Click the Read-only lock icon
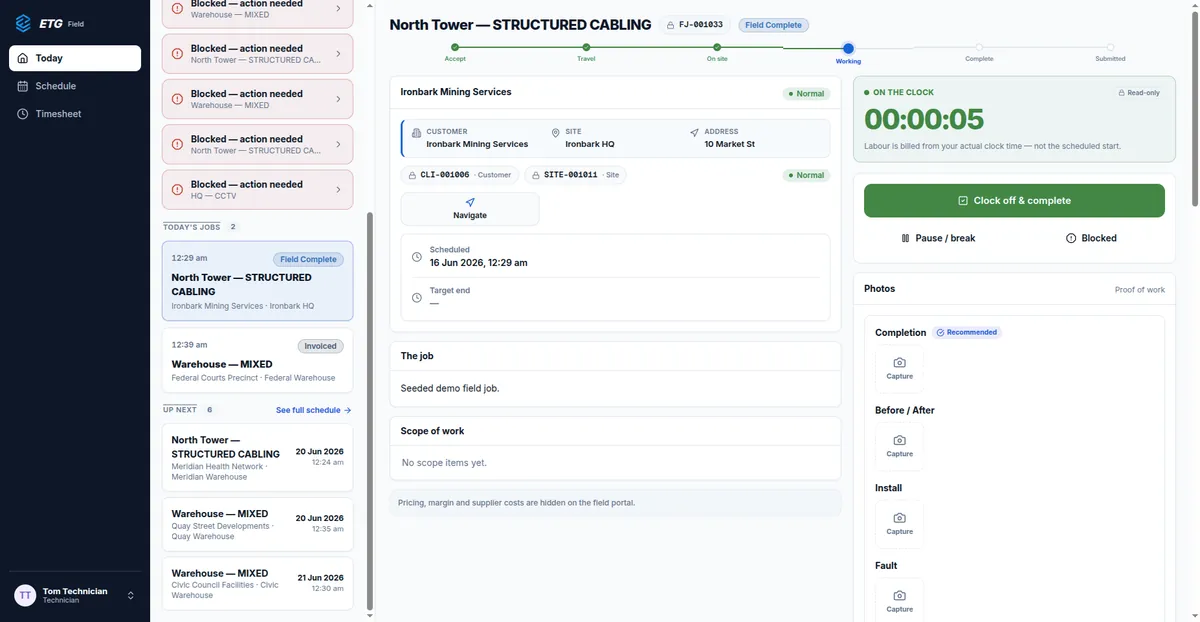The height and width of the screenshot is (622, 1200). [x=1122, y=93]
